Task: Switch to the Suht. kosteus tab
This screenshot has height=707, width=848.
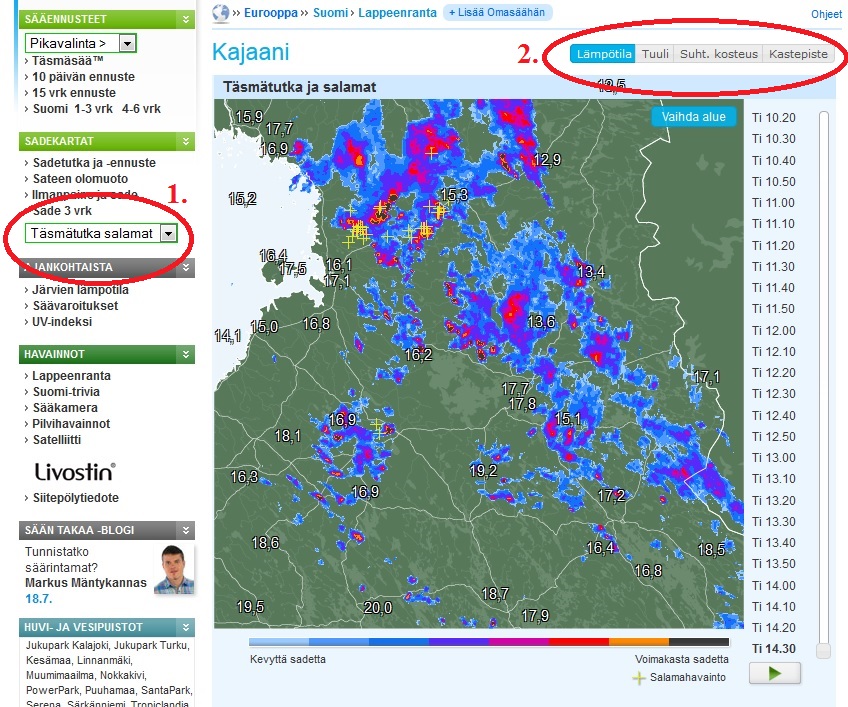Action: tap(718, 54)
